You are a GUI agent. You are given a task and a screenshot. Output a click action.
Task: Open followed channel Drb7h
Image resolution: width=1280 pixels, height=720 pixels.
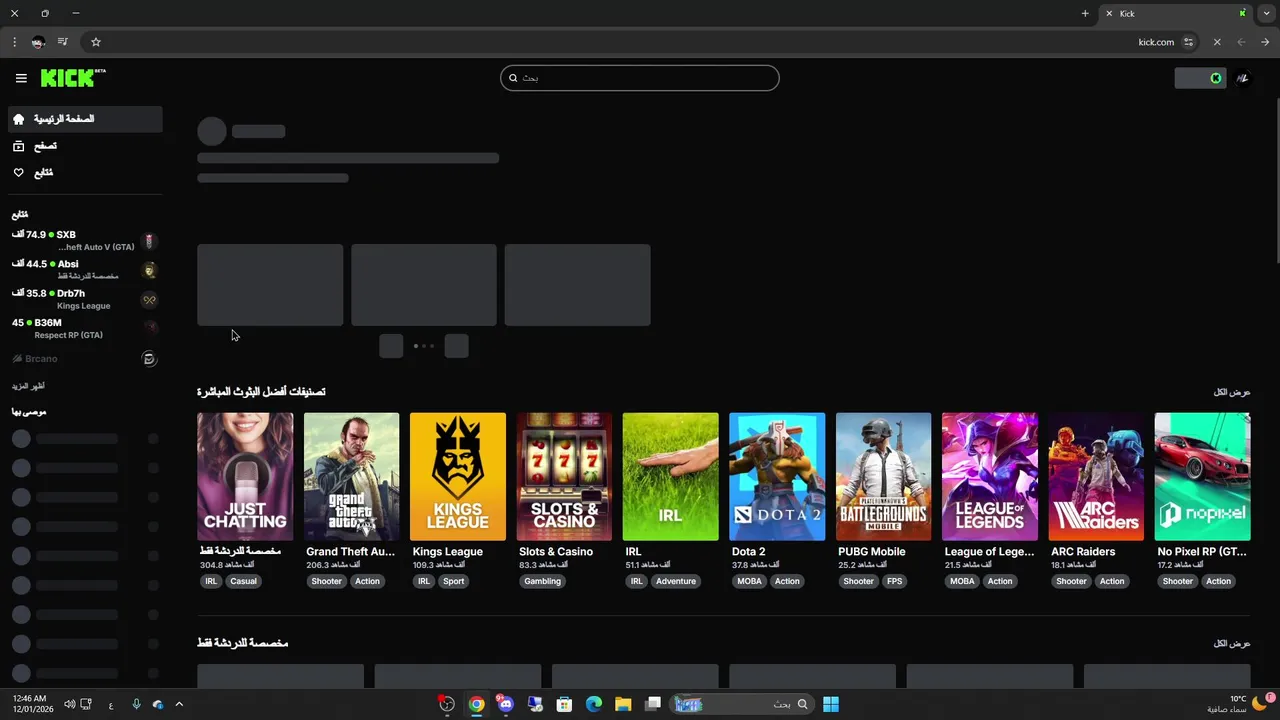85,299
